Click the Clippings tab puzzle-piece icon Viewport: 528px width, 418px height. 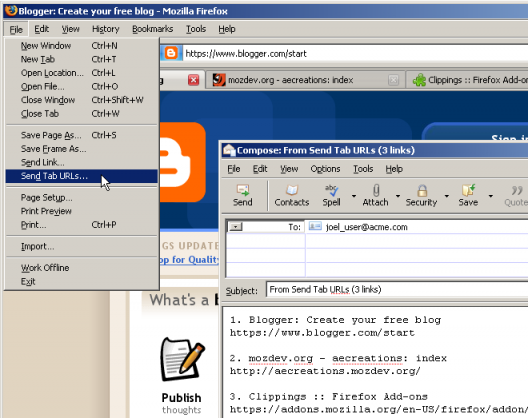coord(419,80)
